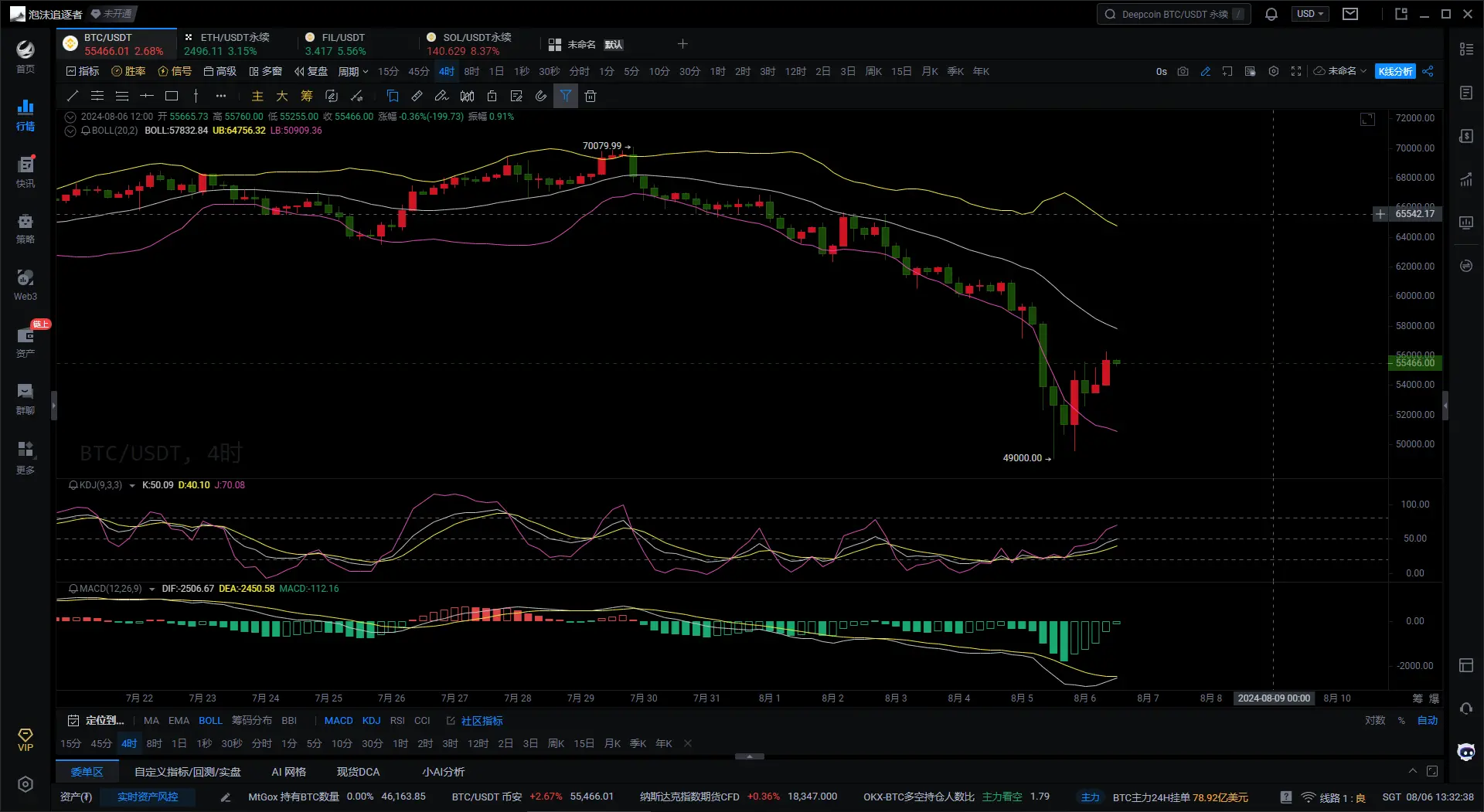
Task: Open 行情 market in left sidebar
Action: pyautogui.click(x=26, y=114)
